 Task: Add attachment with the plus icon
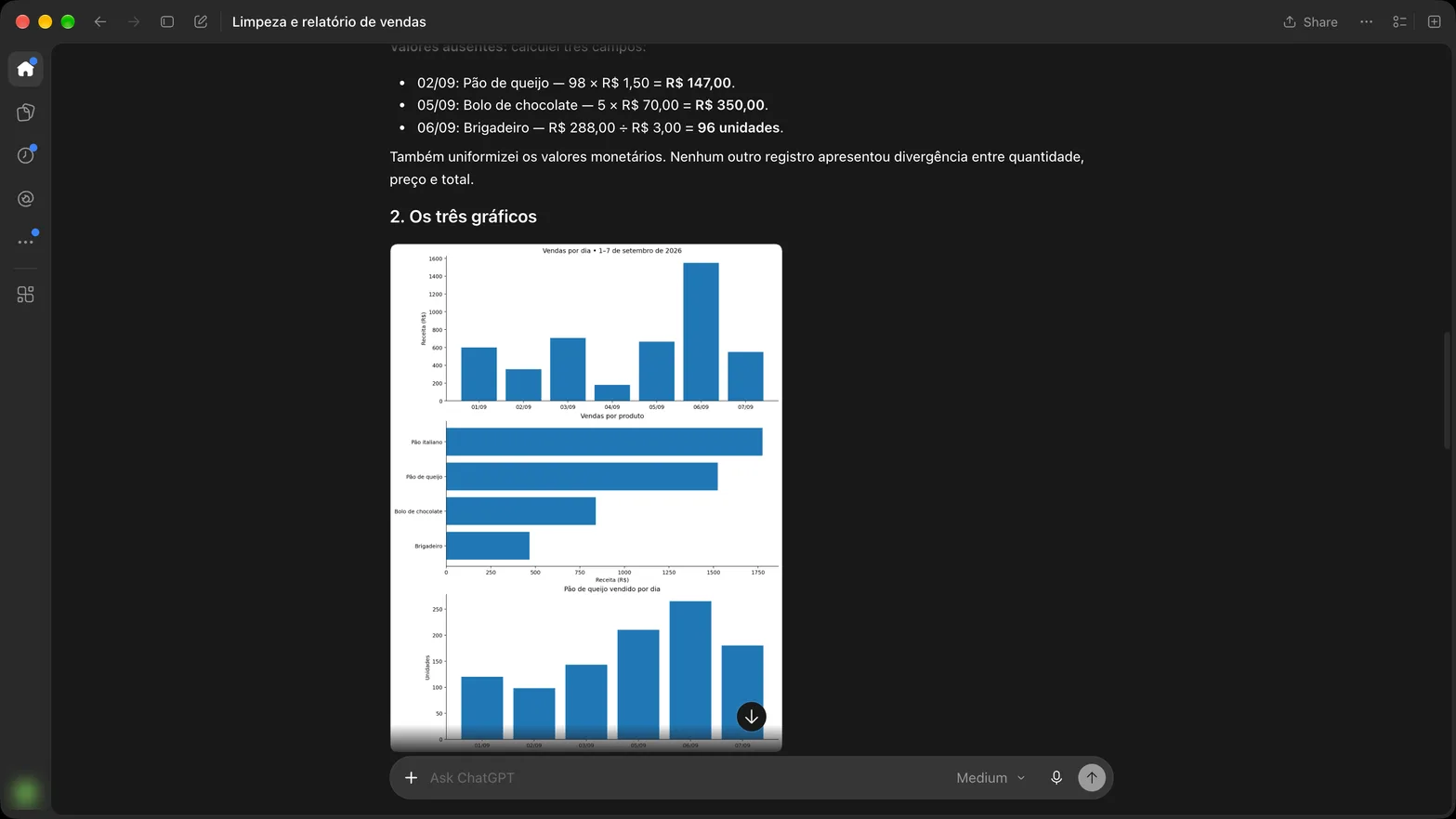[411, 777]
